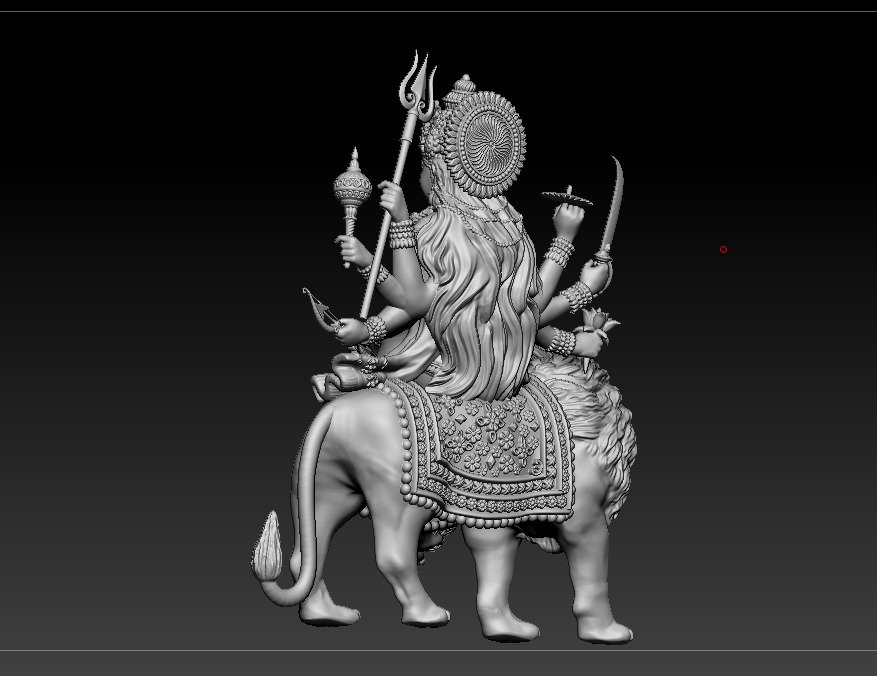Click the crown top above the halo
The width and height of the screenshot is (877, 676).
point(461,88)
